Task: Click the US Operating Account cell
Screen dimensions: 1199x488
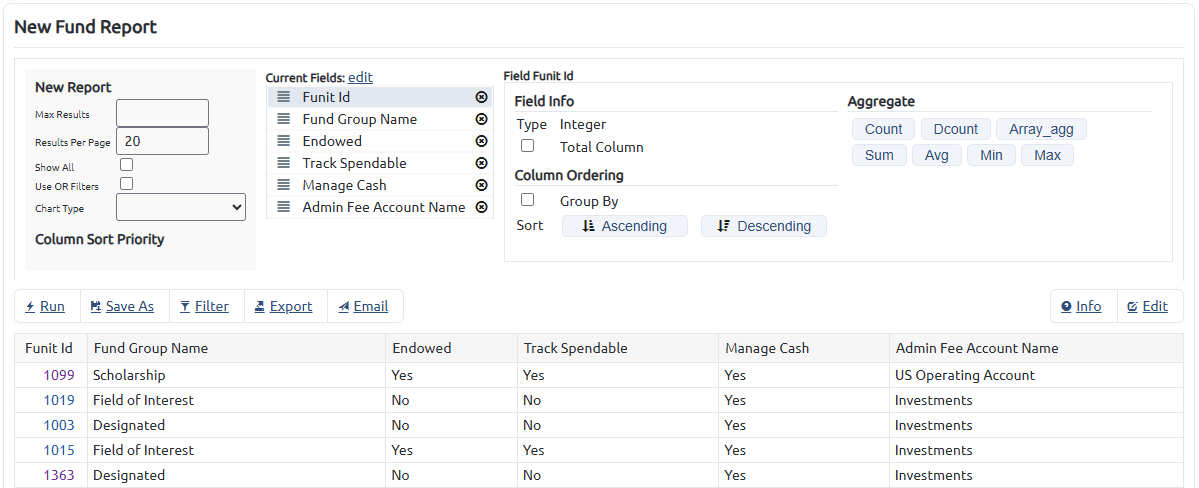Action: (1036, 376)
